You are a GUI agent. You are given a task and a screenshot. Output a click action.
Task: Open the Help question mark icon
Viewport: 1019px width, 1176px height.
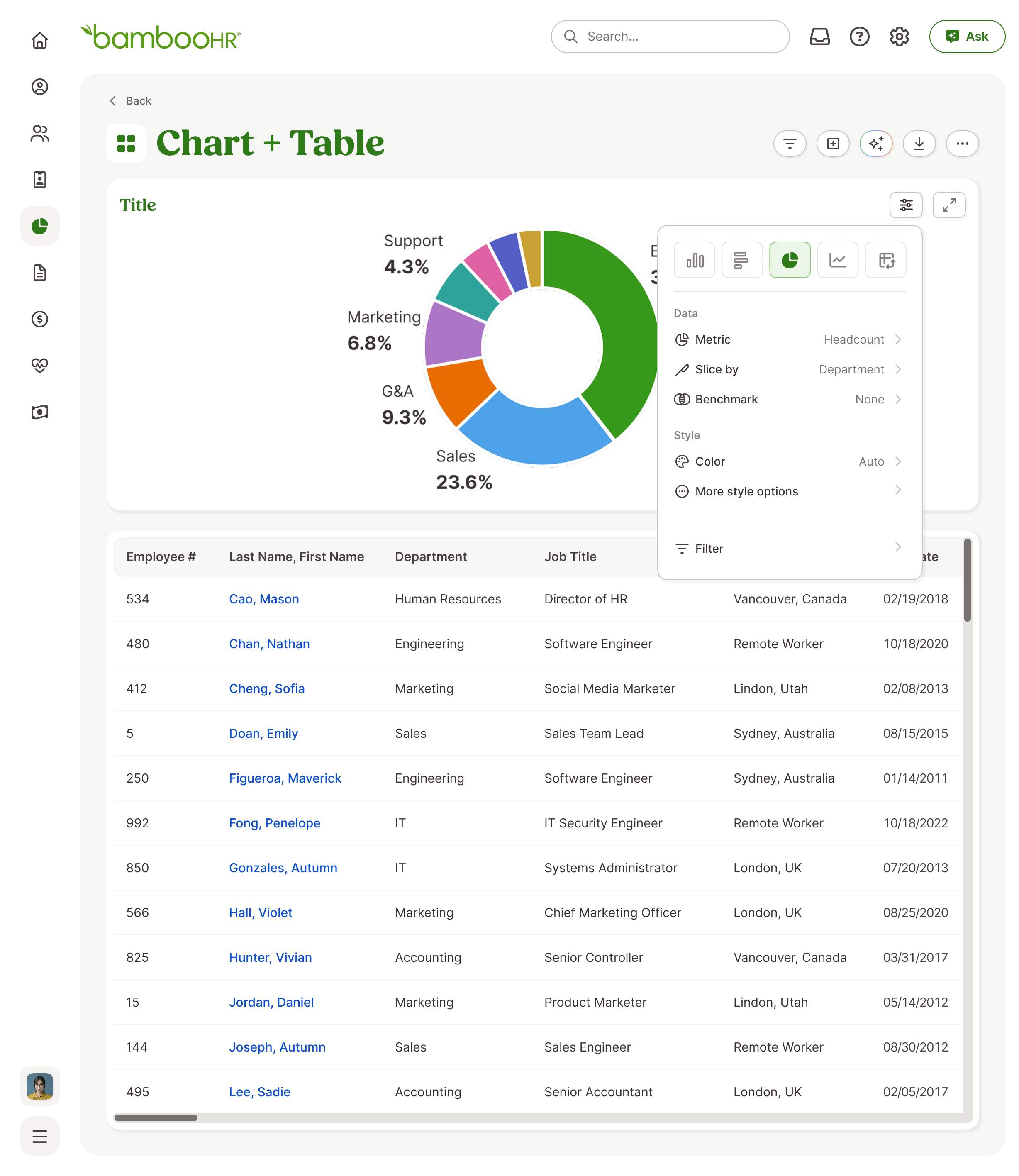tap(859, 37)
